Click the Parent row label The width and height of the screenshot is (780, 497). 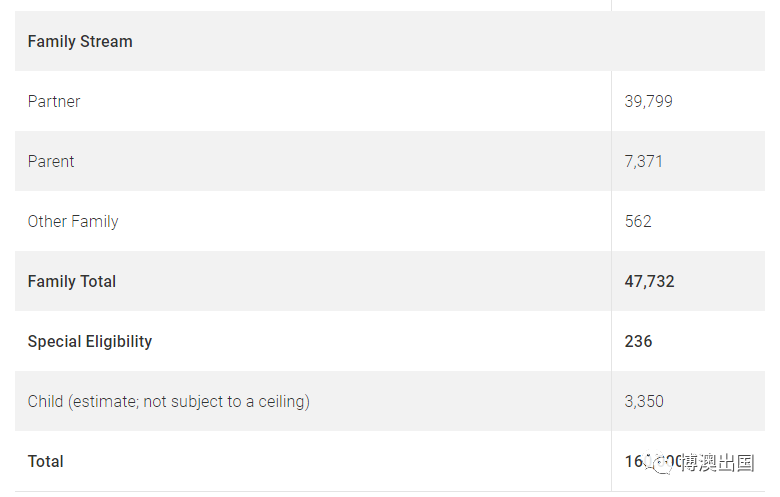51,161
